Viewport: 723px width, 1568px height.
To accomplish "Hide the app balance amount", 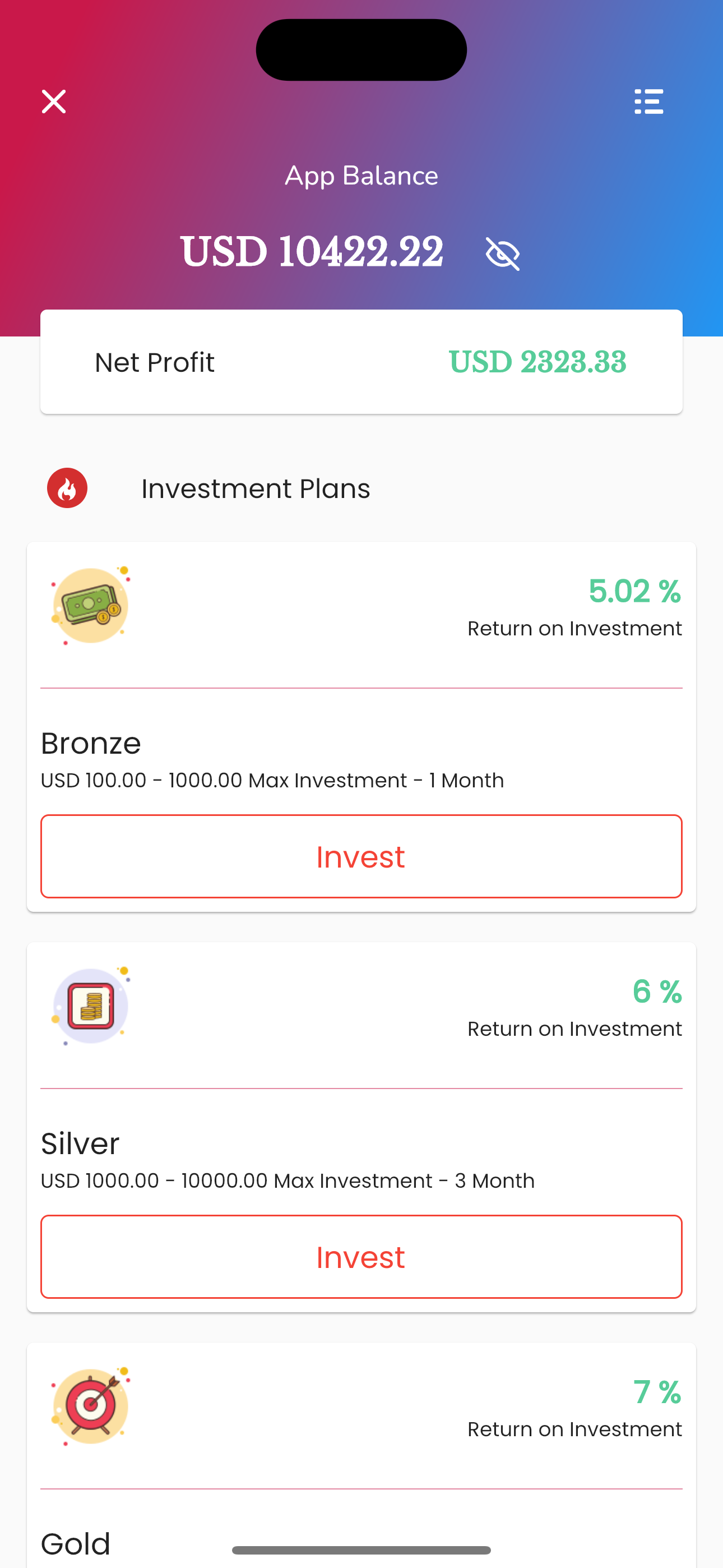I will click(x=502, y=253).
